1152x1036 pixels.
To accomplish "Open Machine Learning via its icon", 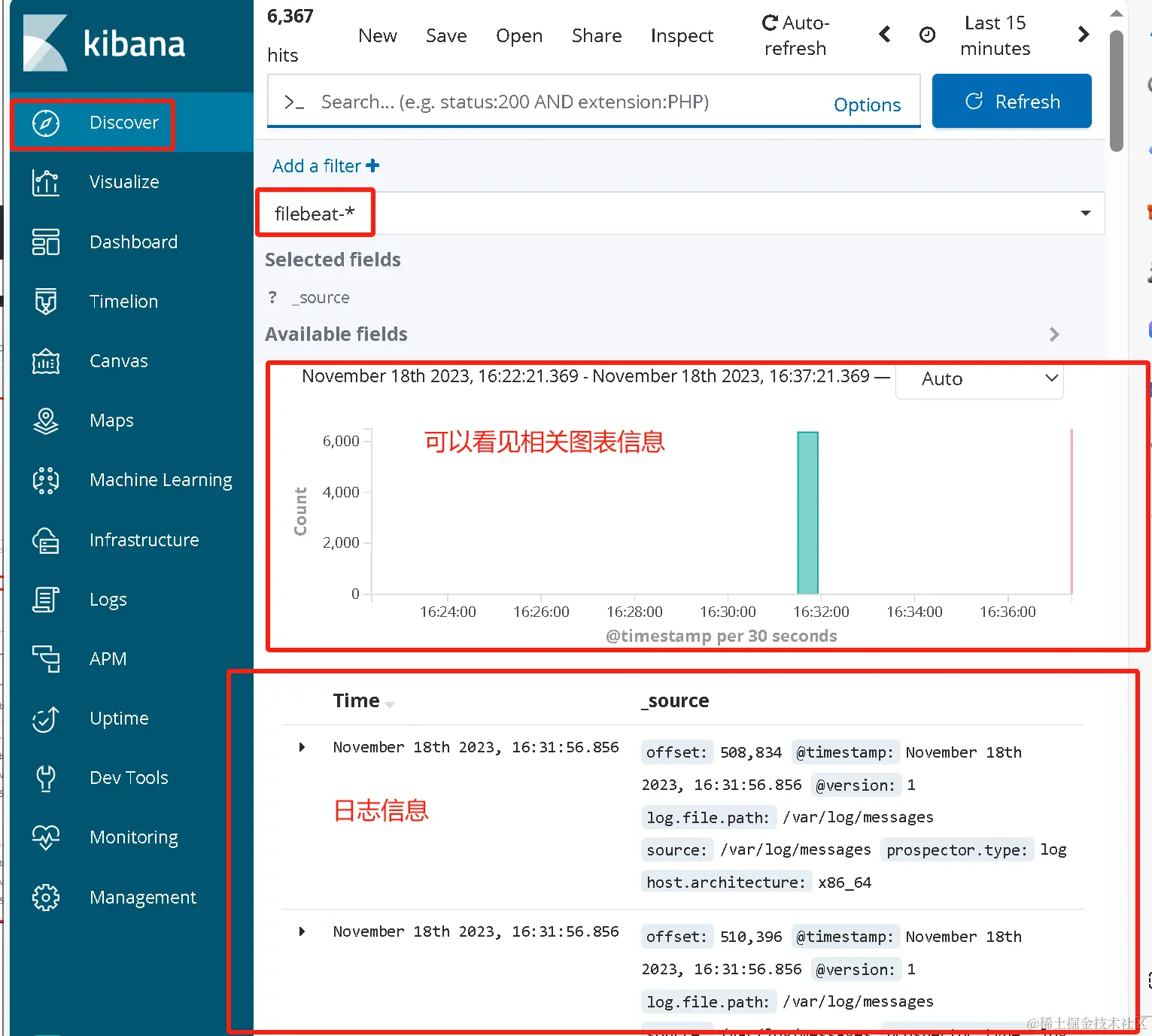I will point(46,480).
